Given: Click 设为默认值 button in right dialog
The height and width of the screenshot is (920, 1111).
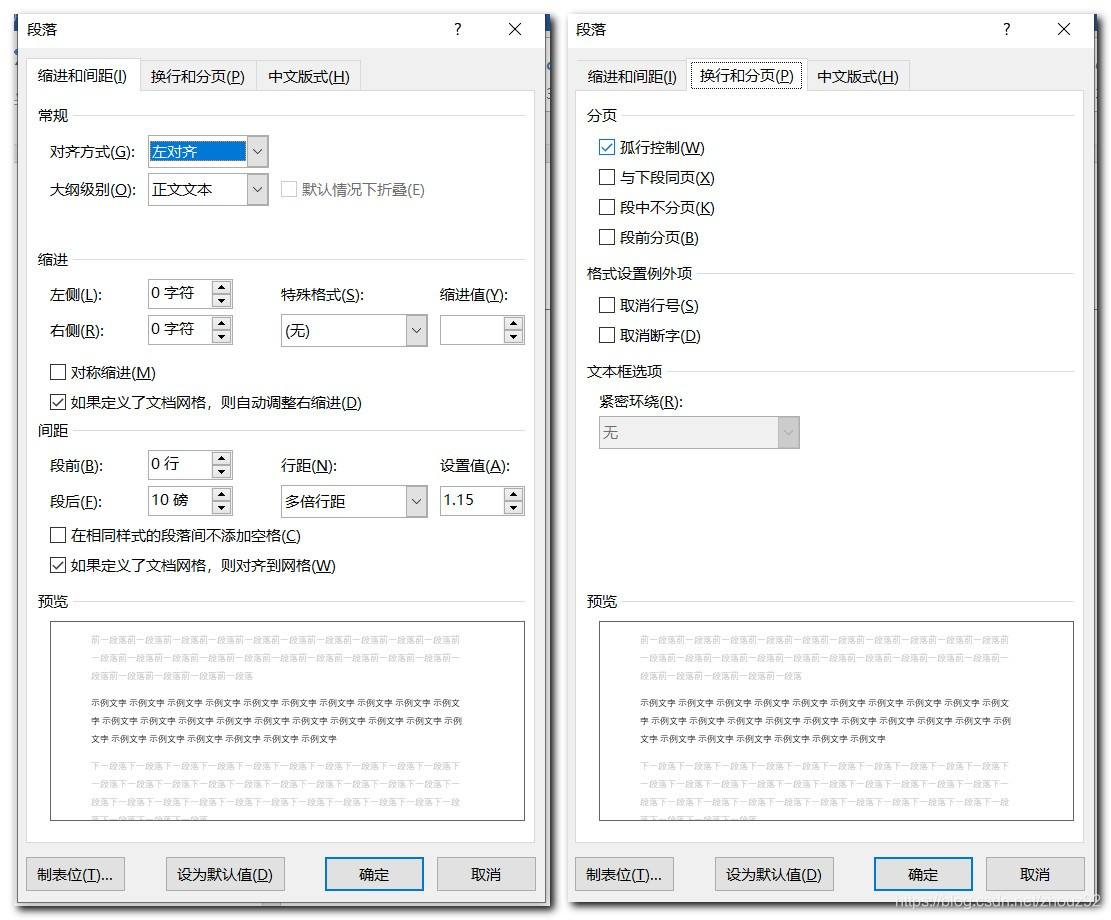Looking at the screenshot, I should (x=774, y=874).
